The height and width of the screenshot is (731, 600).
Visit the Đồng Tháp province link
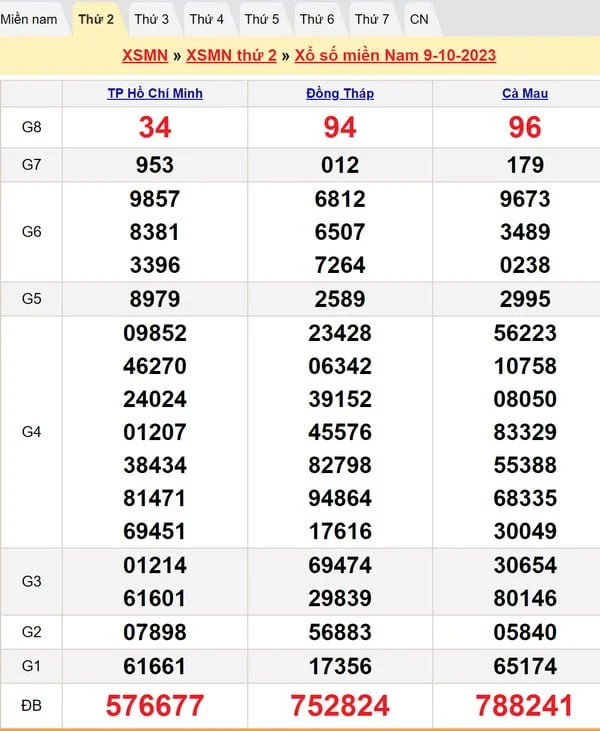(340, 93)
